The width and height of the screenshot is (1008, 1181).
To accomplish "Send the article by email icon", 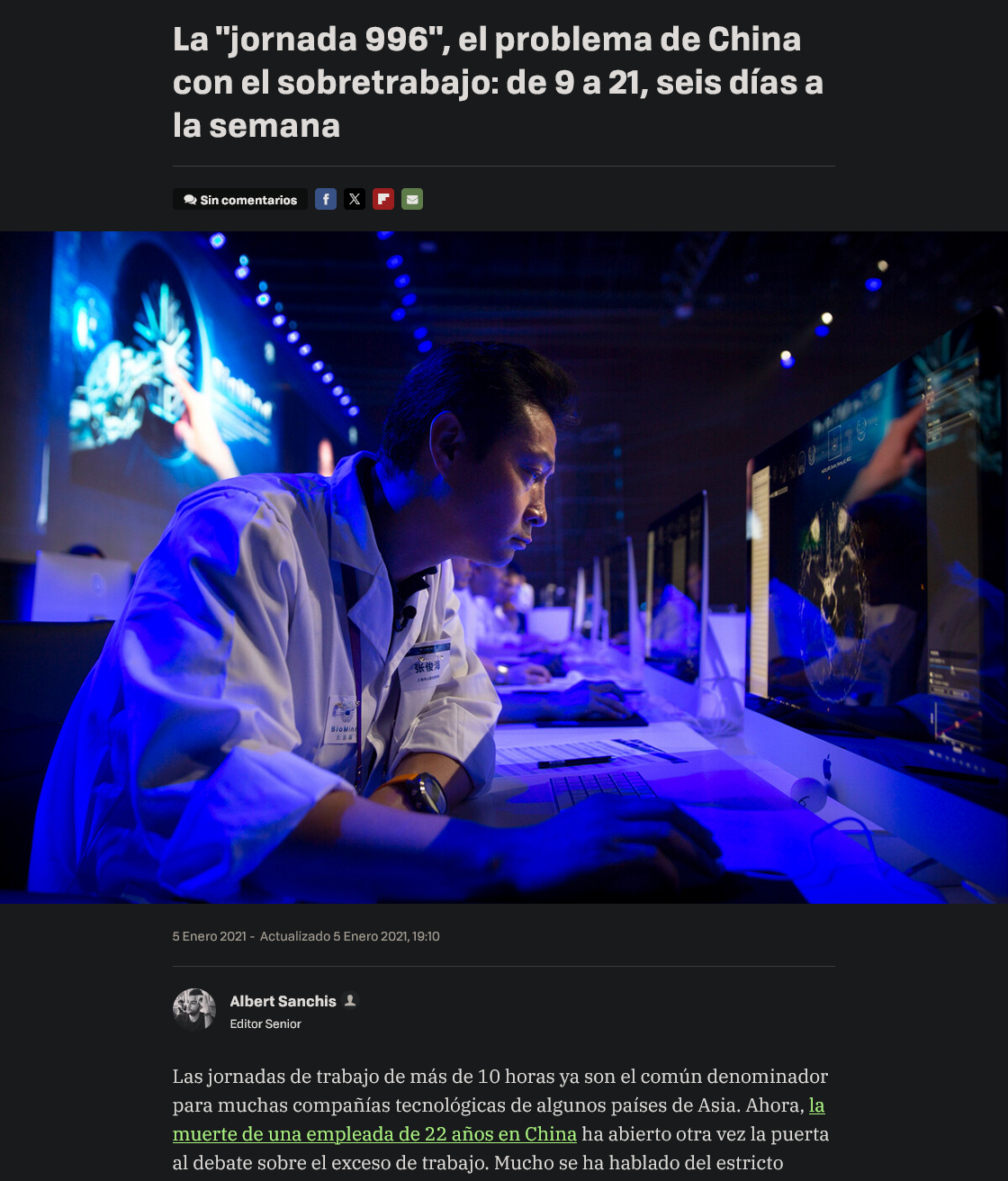I will click(x=412, y=199).
